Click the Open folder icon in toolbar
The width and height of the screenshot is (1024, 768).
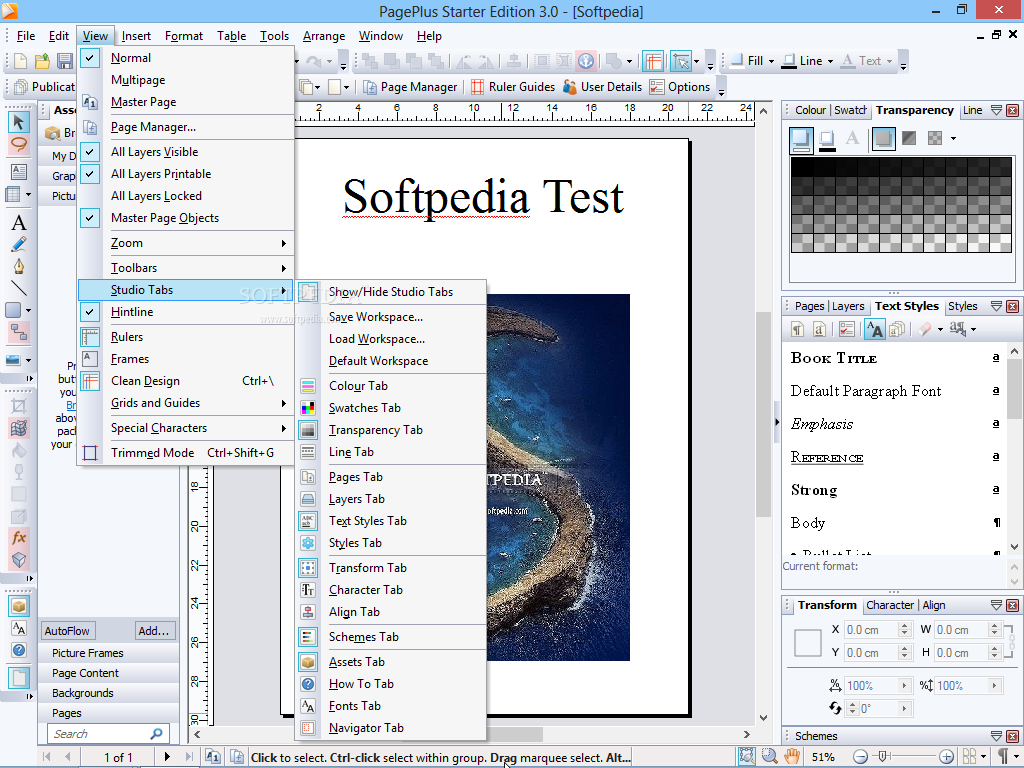click(42, 61)
